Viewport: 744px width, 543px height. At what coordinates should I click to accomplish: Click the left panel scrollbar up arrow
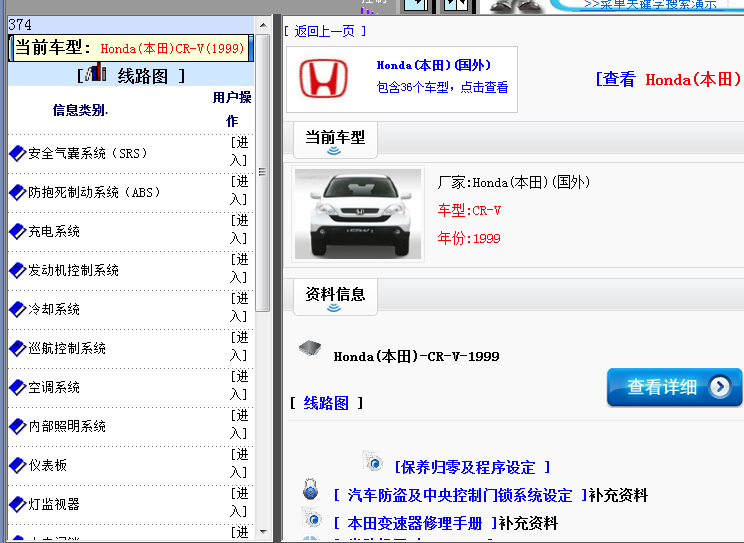pyautogui.click(x=263, y=25)
